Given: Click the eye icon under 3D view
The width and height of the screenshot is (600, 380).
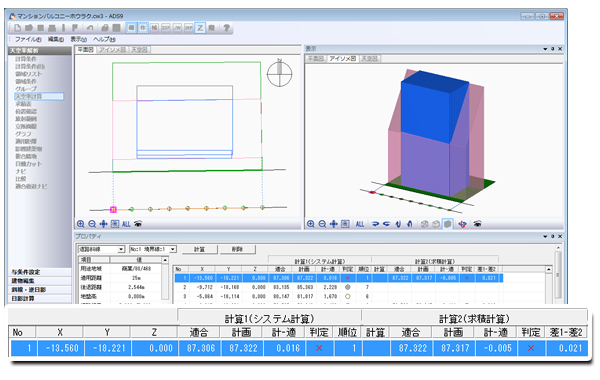Looking at the screenshot, I should point(477,224).
